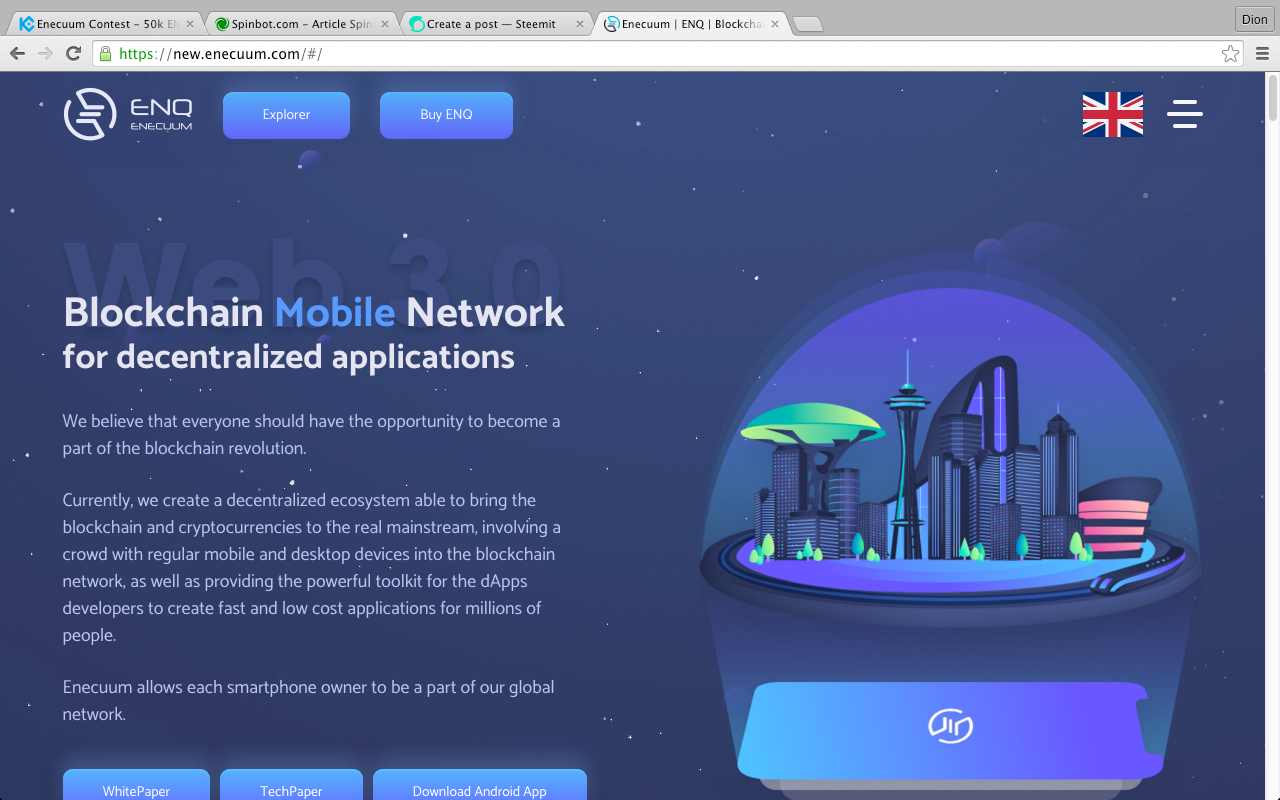Switch to the Create a post Steemit tab
This screenshot has height=800, width=1280.
pyautogui.click(x=497, y=23)
